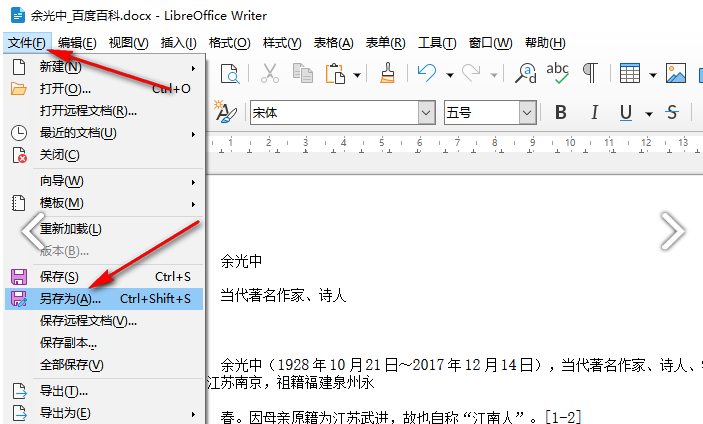Open the 帮助(H) menu
Image resolution: width=703 pixels, height=424 pixels.
[545, 43]
